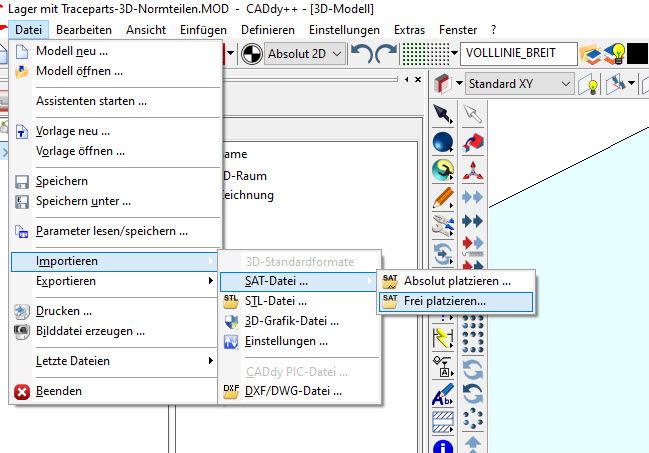Click the red and light blue arrows icon
The height and width of the screenshot is (453, 649).
(x=473, y=243)
